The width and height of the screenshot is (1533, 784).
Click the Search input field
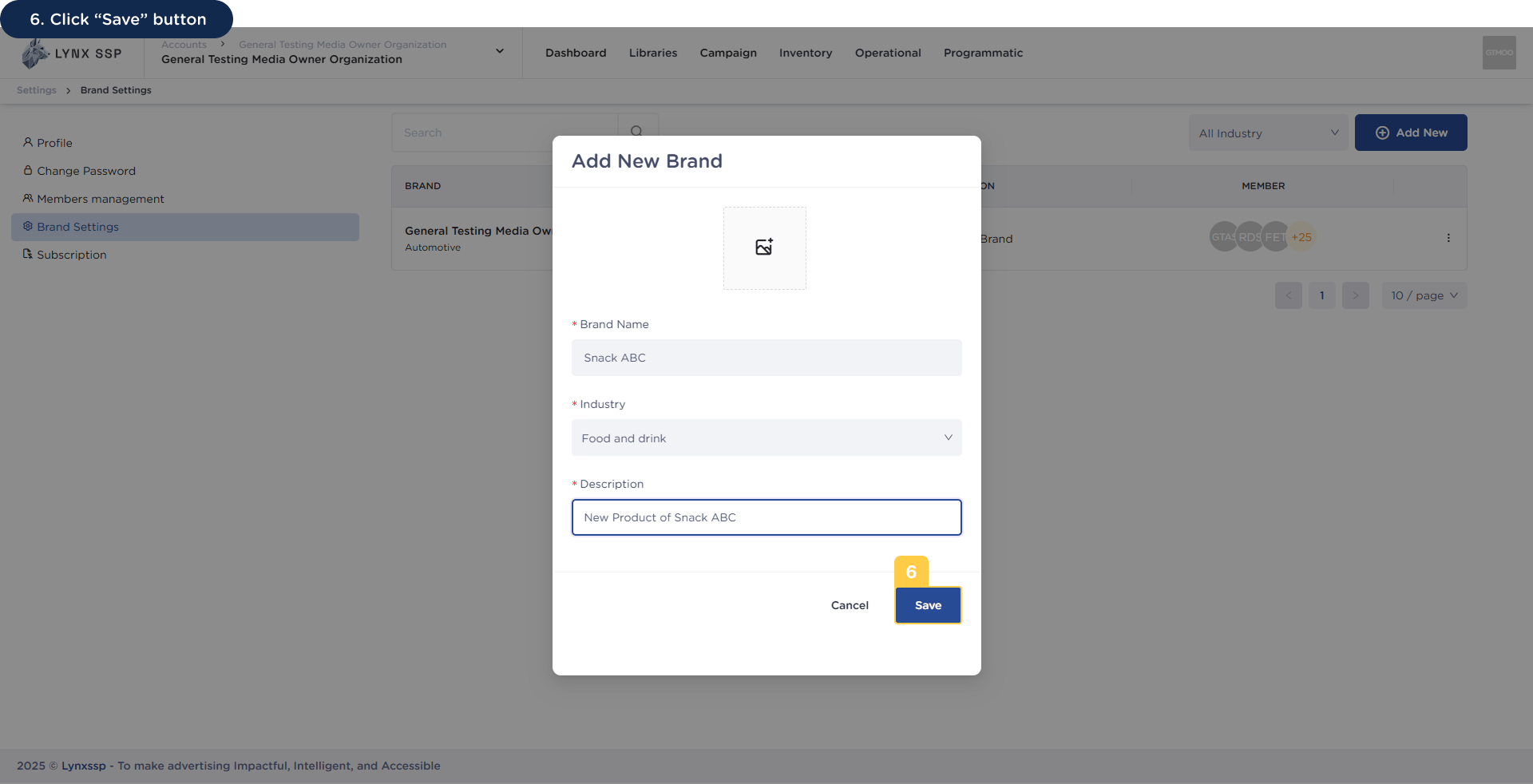505,133
